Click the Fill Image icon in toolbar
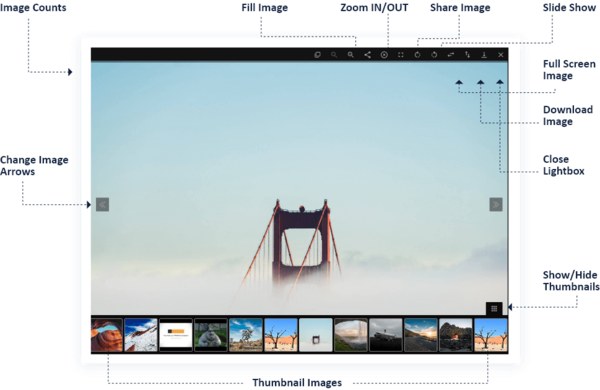Screen dimensions: 600x390 point(317,55)
